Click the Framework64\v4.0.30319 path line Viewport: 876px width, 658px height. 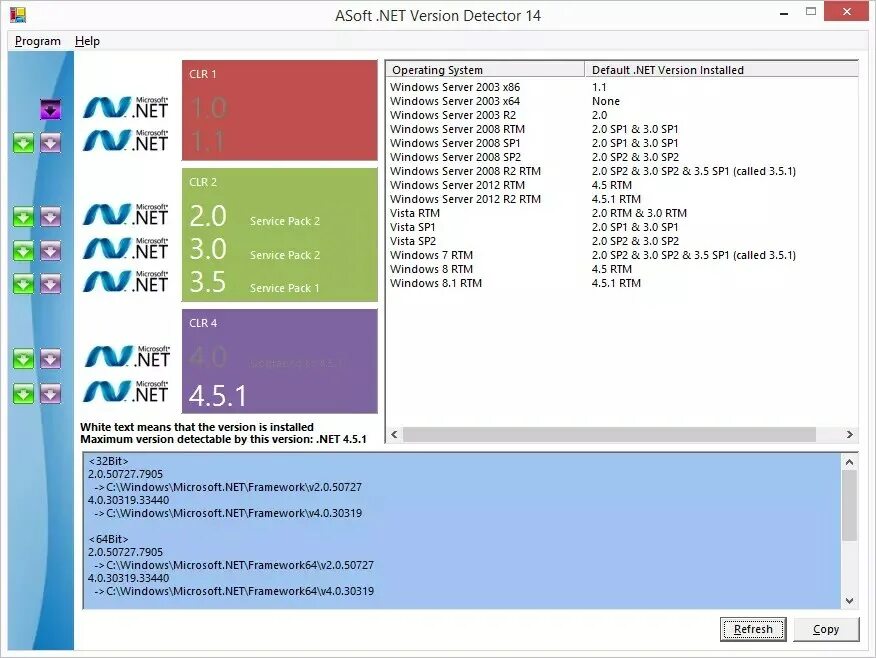(x=234, y=591)
